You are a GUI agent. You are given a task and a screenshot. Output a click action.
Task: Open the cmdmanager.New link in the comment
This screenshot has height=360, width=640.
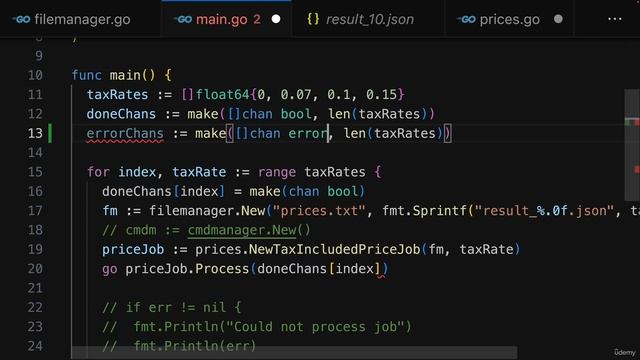click(242, 230)
